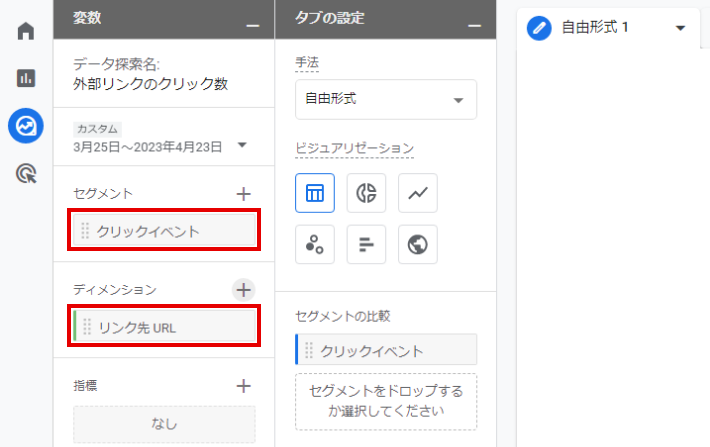Open the 自由形式 1 tab dropdown arrow

click(x=680, y=28)
